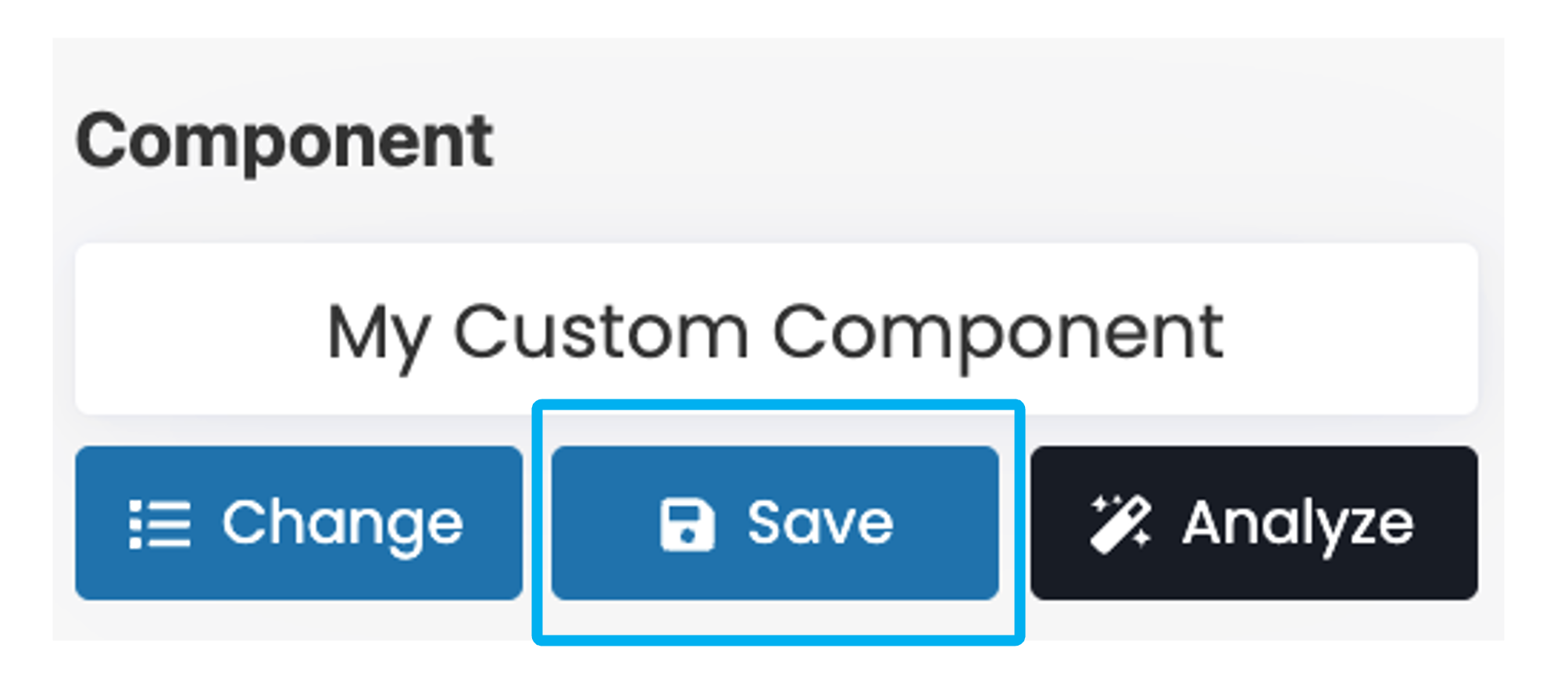
Task: Save the custom component
Action: pos(775,523)
